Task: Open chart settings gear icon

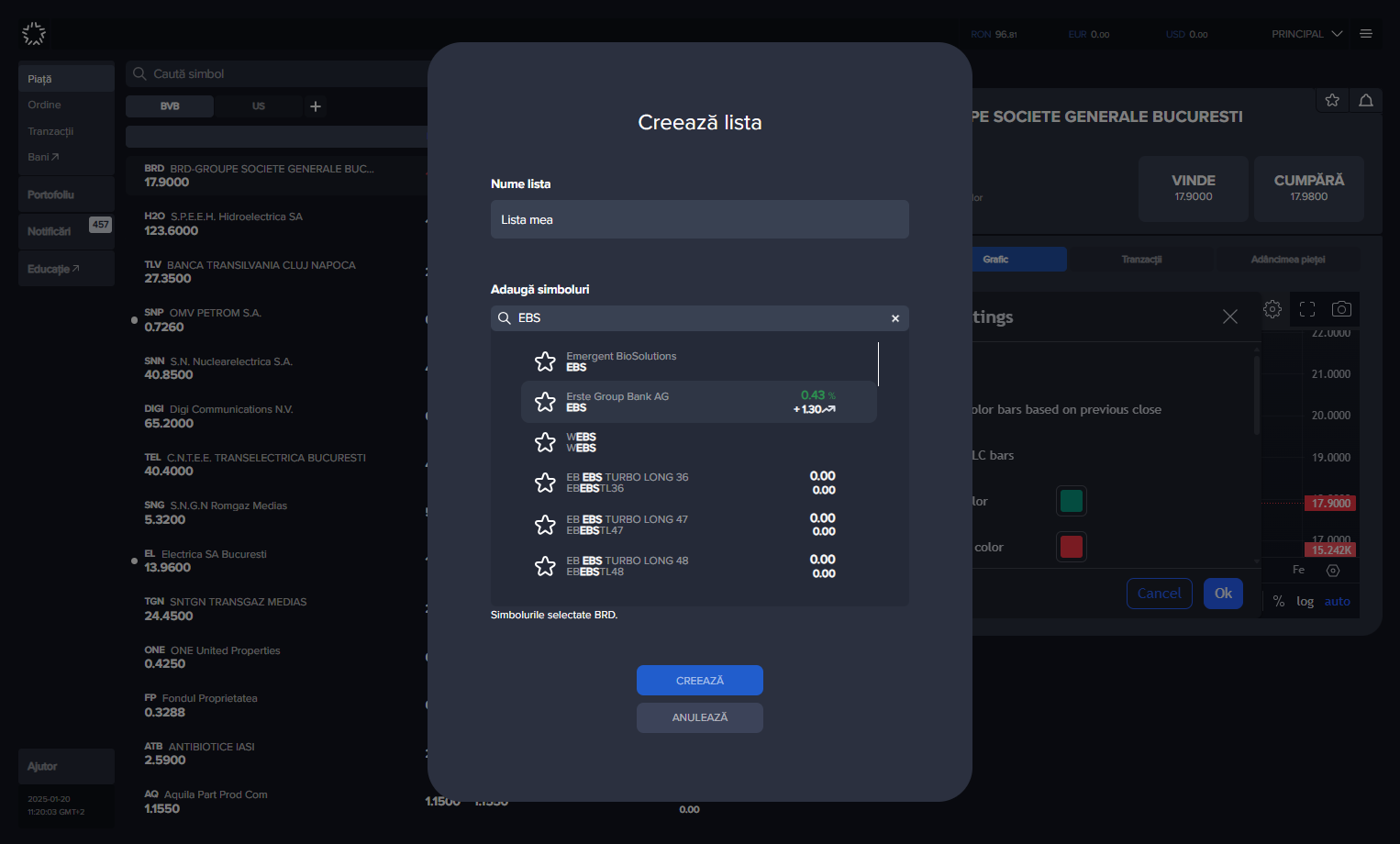Action: 1272,309
